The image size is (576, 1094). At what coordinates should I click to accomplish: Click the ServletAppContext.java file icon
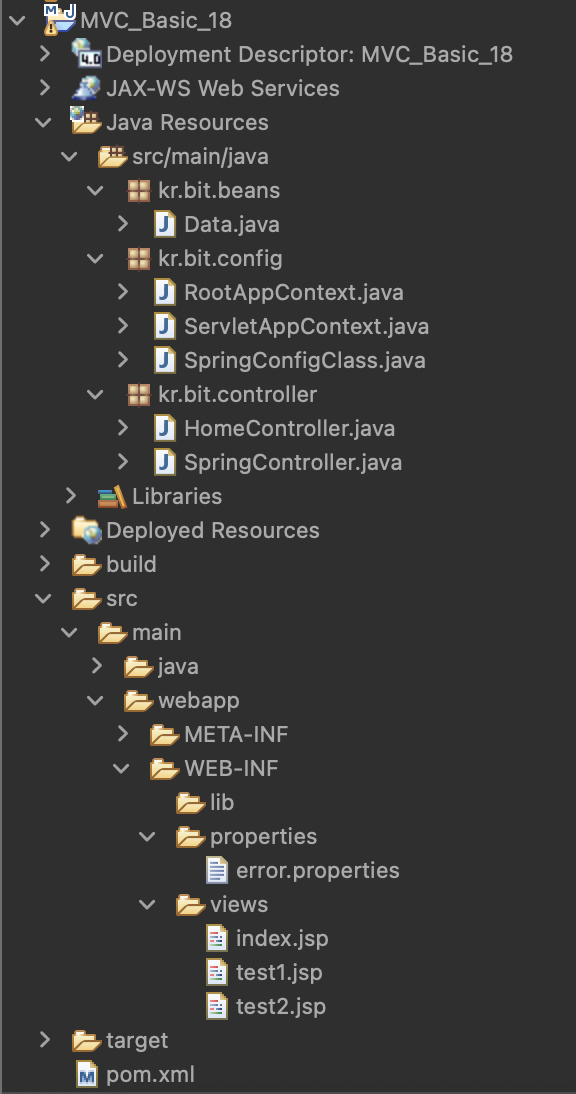[165, 326]
